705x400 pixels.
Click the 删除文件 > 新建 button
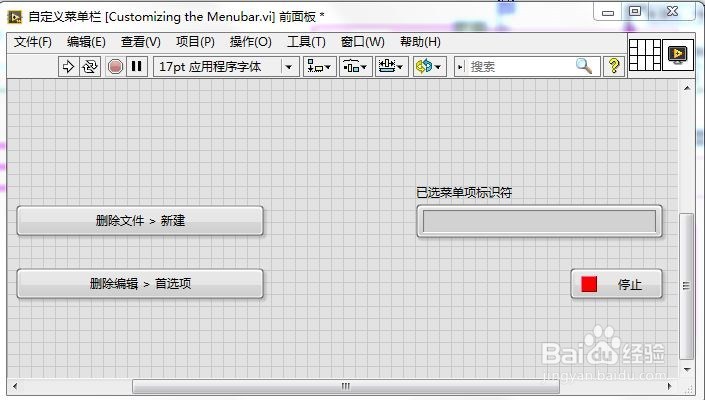coord(140,221)
